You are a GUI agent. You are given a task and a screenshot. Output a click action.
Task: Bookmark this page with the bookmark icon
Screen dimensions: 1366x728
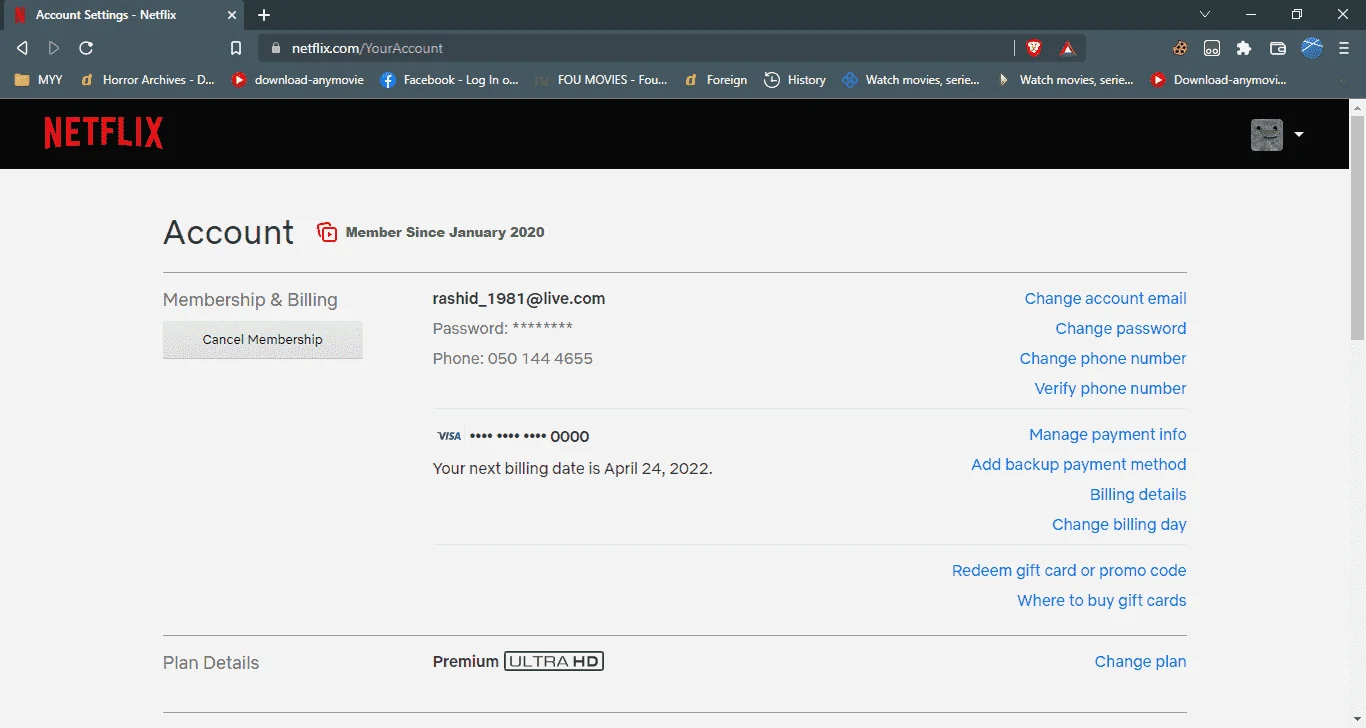(236, 48)
